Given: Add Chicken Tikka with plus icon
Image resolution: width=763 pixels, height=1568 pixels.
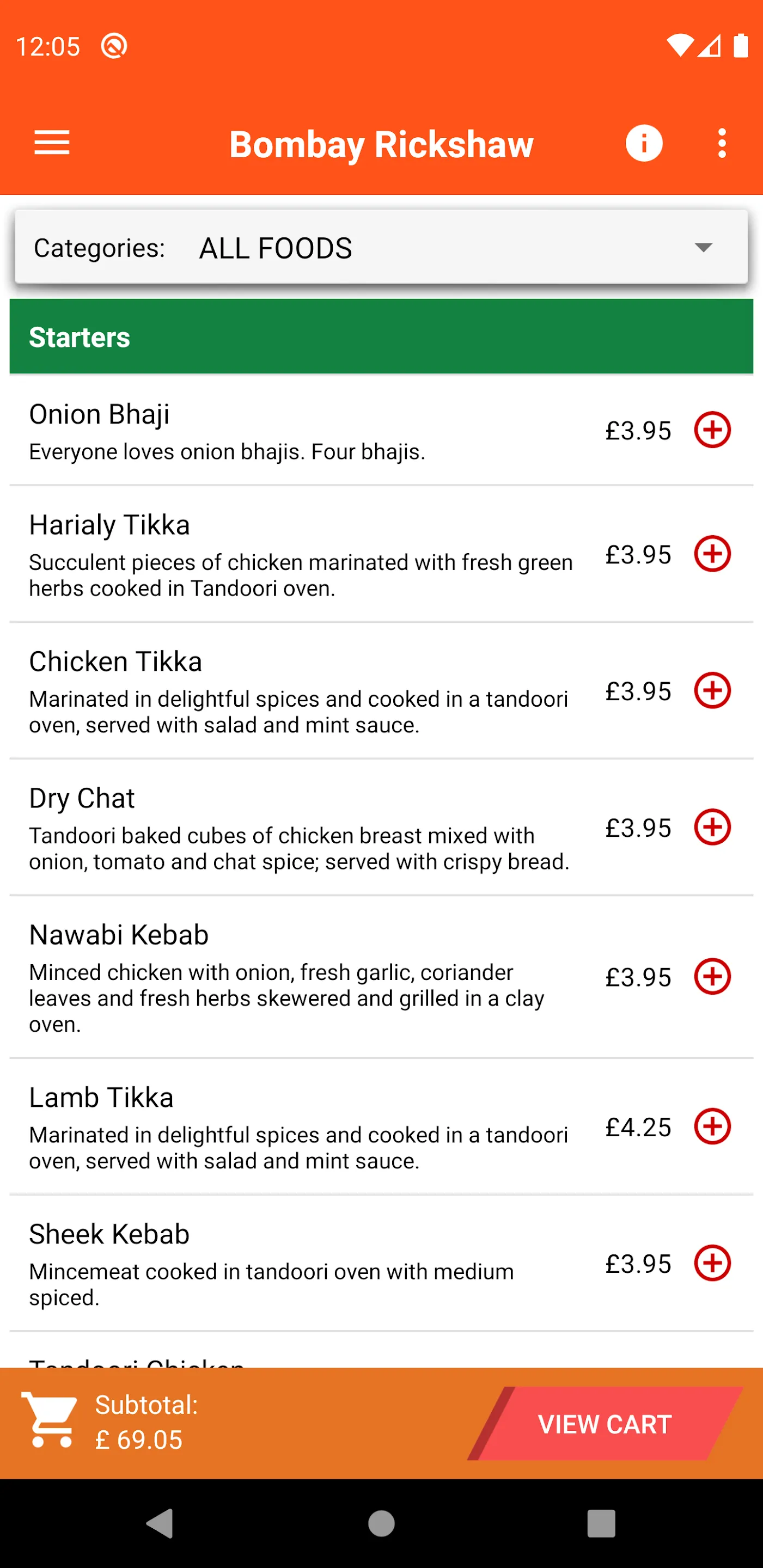Looking at the screenshot, I should 712,690.
